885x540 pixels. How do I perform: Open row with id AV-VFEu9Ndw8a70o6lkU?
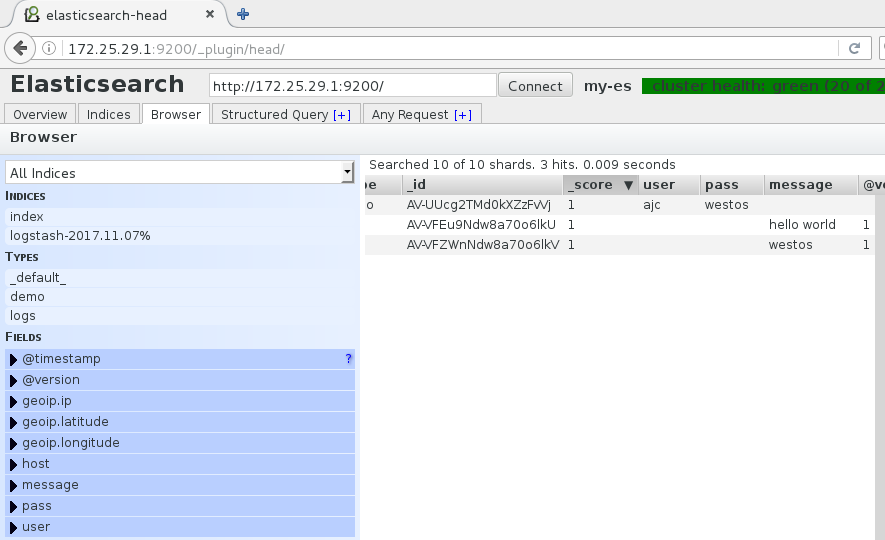(481, 225)
